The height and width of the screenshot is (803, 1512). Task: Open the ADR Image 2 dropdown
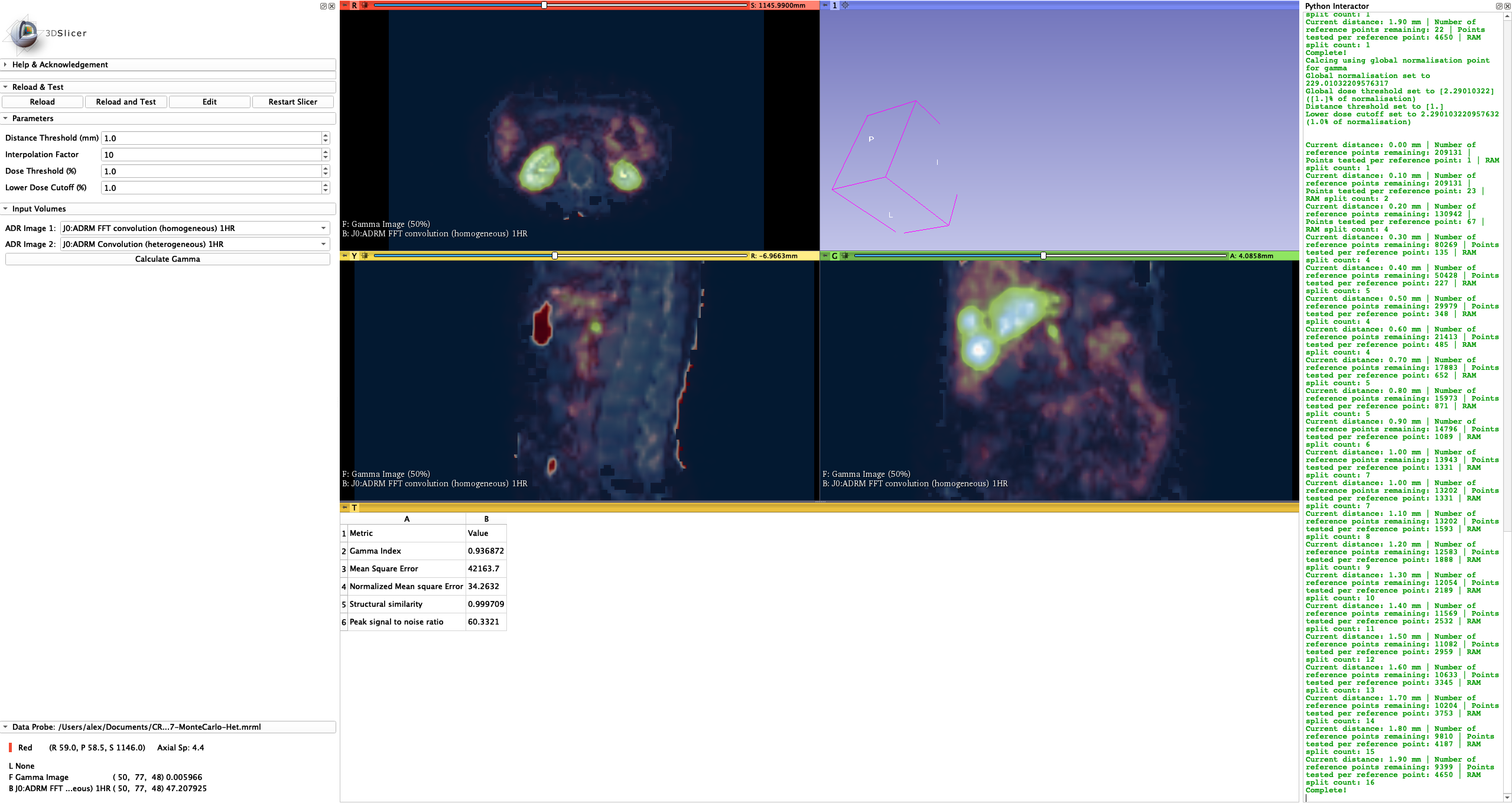click(x=323, y=244)
